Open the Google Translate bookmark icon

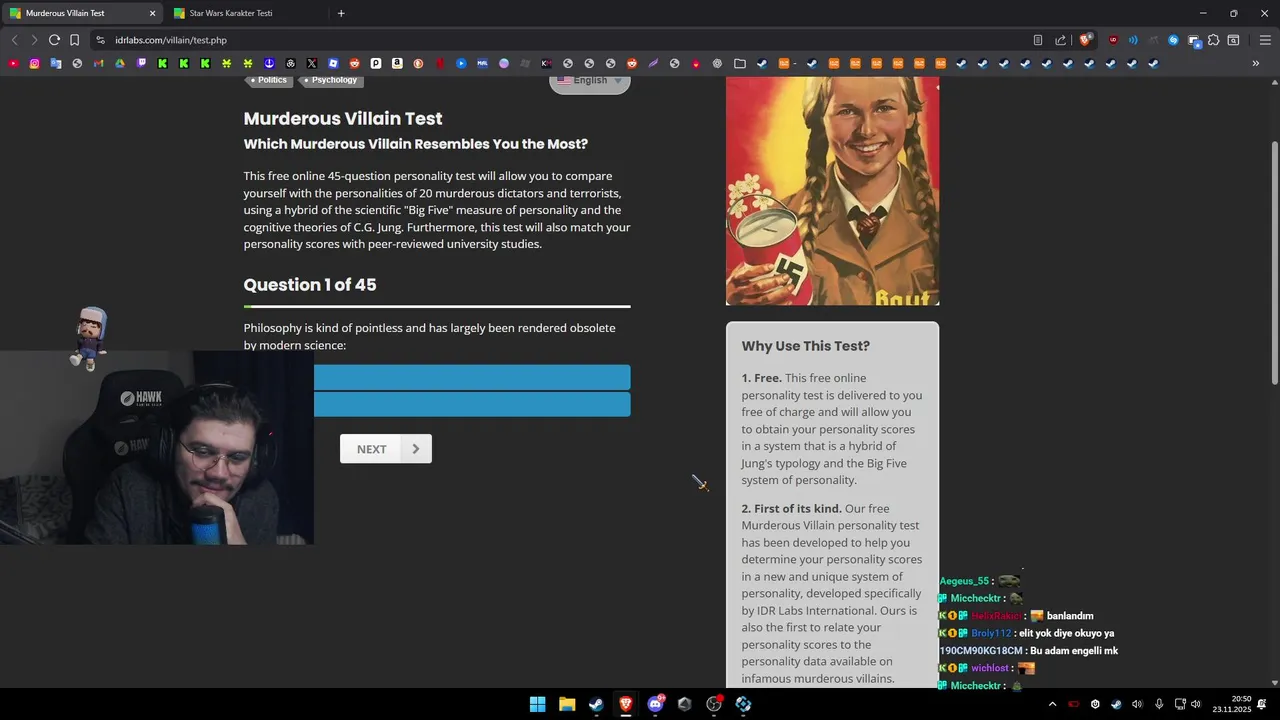55,63
